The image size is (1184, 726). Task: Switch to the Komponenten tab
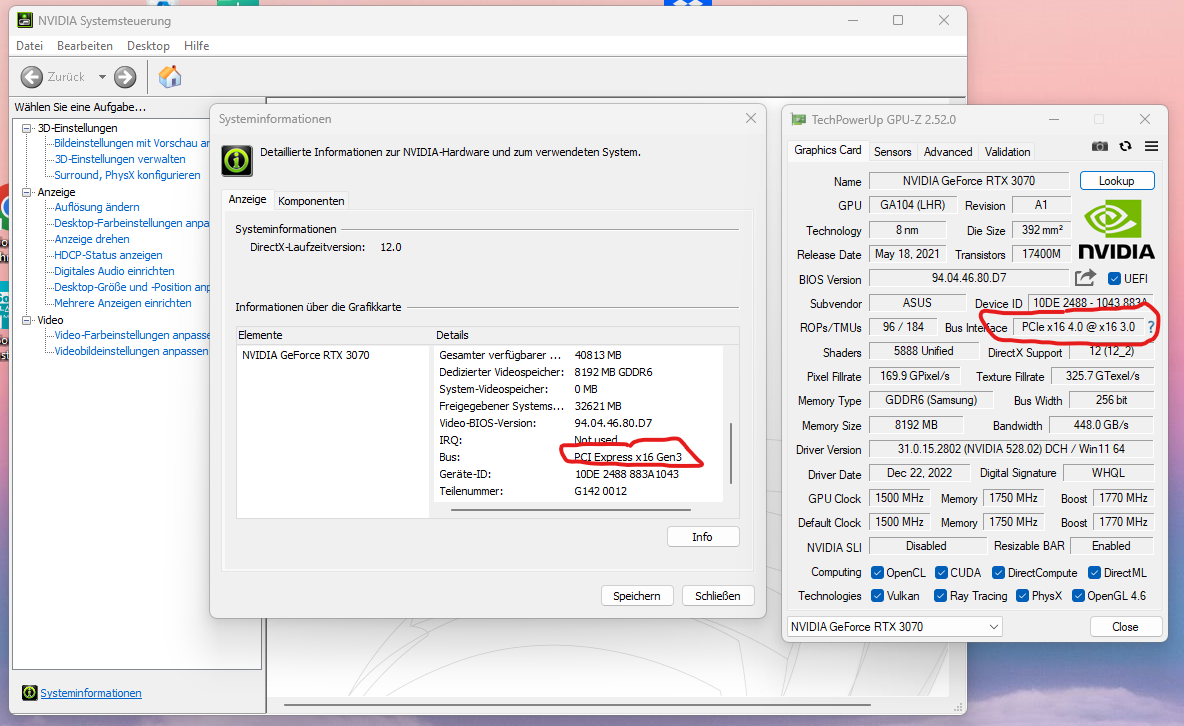[311, 201]
